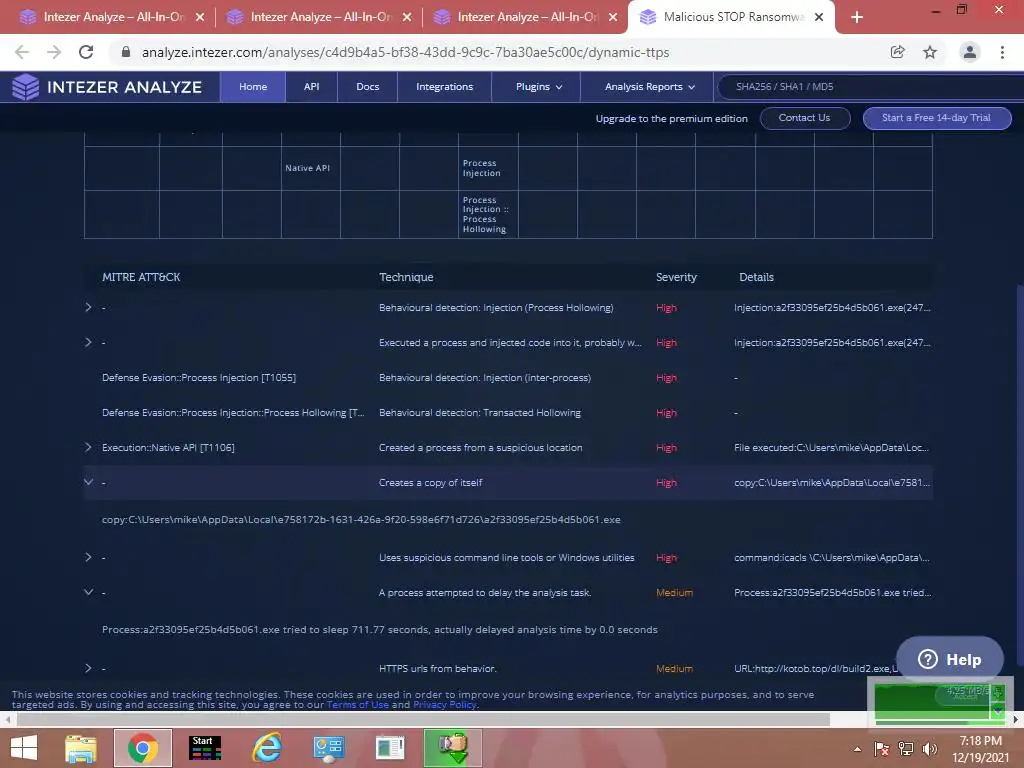The width and height of the screenshot is (1024, 768).
Task: Expand the Injection (Process Hollowing) row
Action: (88, 307)
